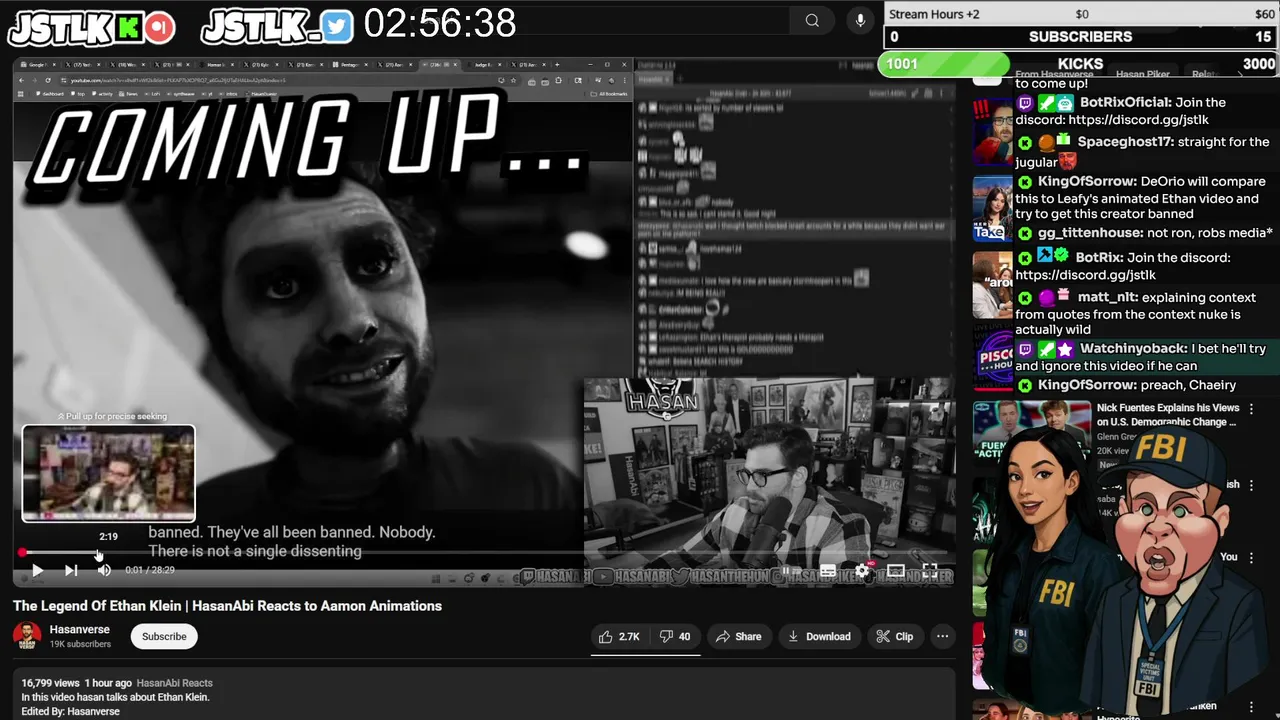This screenshot has width=1280, height=720.
Task: Select Spaceghost17 username in chat
Action: [1124, 142]
